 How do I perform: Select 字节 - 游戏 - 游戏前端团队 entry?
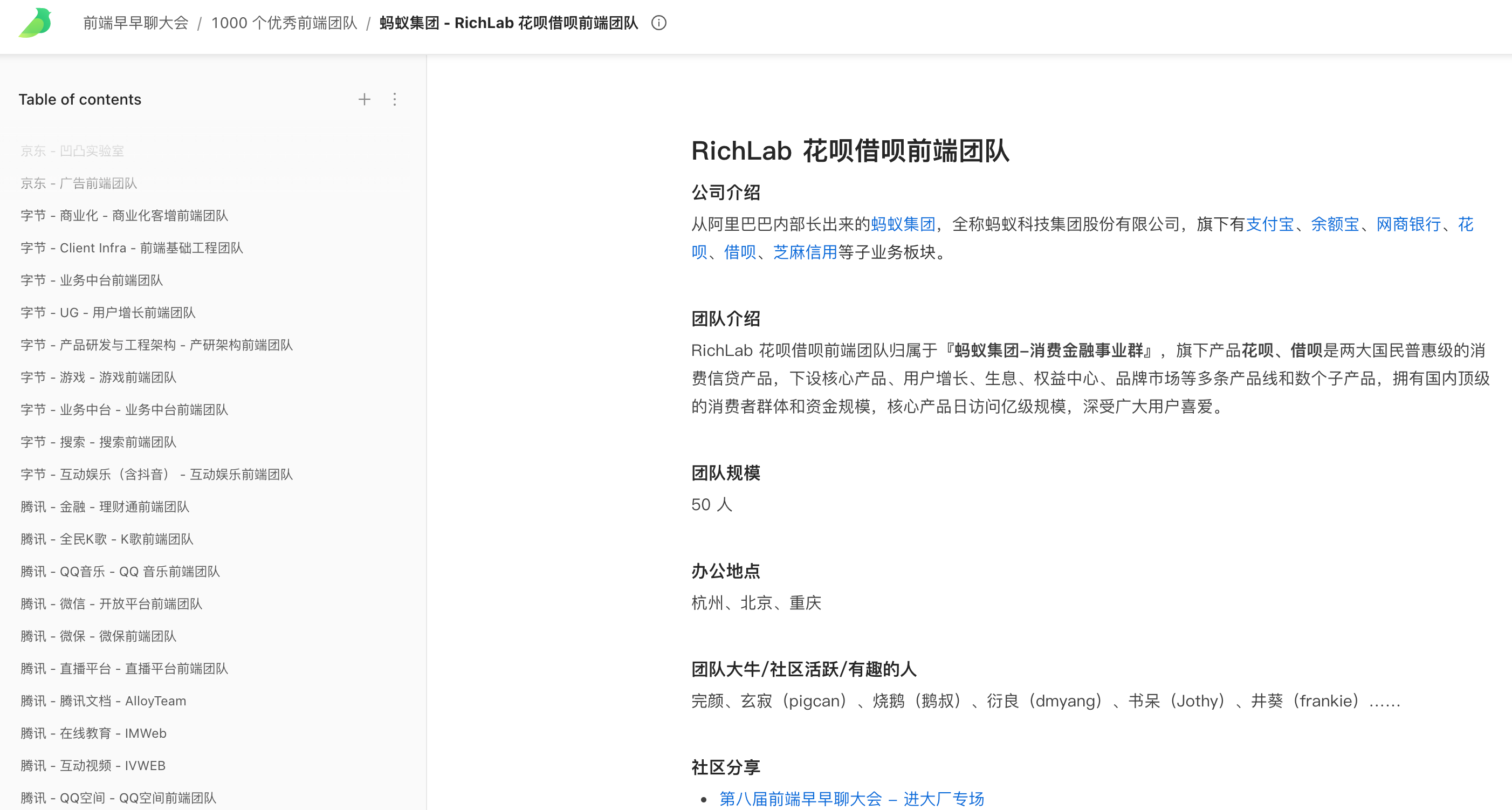coord(98,377)
